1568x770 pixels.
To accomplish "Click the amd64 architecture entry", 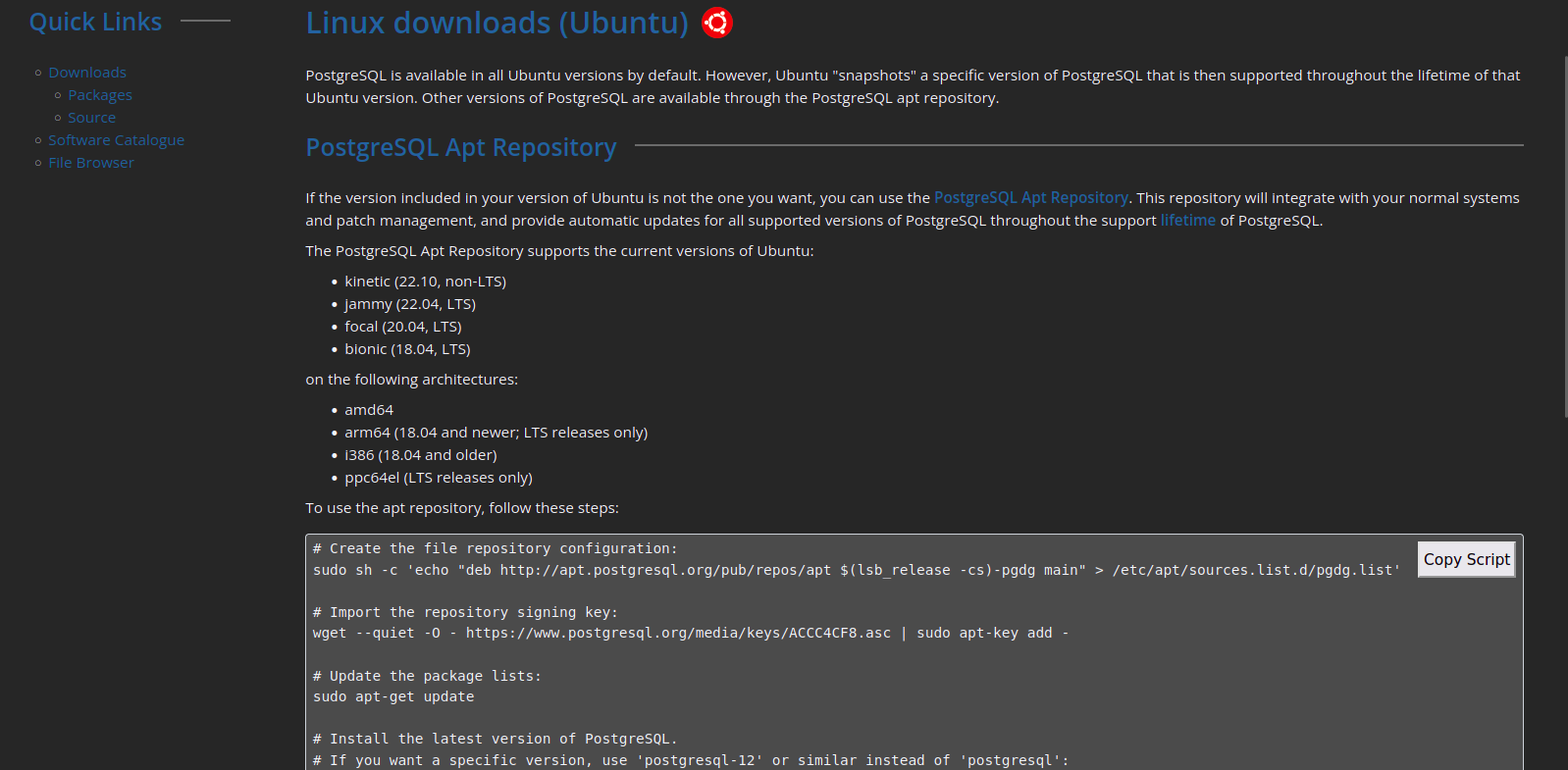I will click(369, 410).
